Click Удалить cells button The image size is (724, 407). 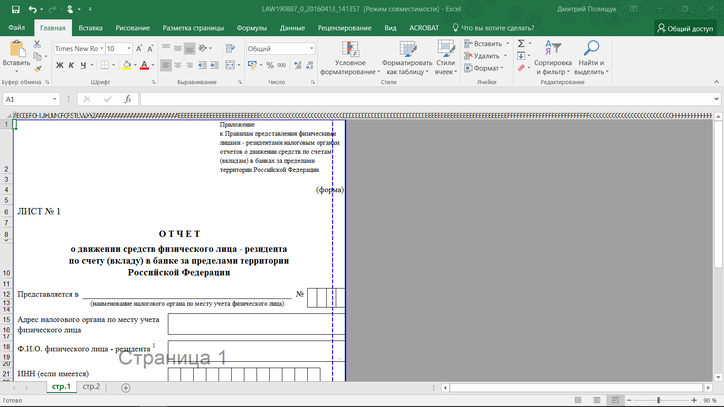point(482,56)
